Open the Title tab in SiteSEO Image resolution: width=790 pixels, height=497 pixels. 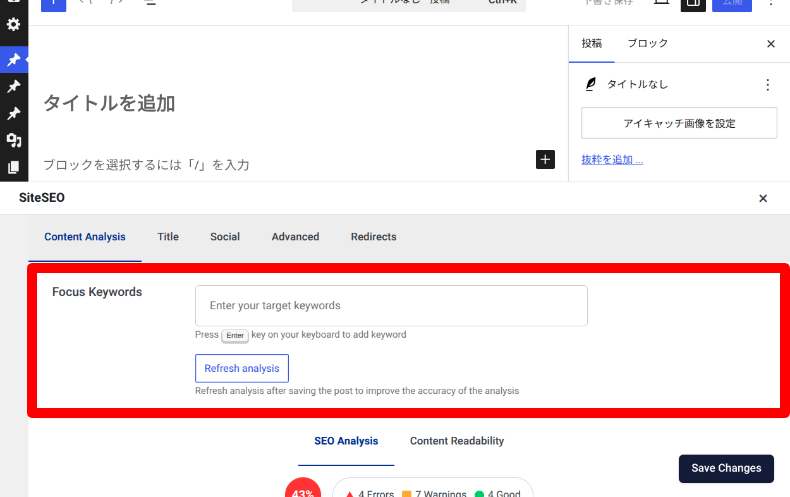[168, 237]
